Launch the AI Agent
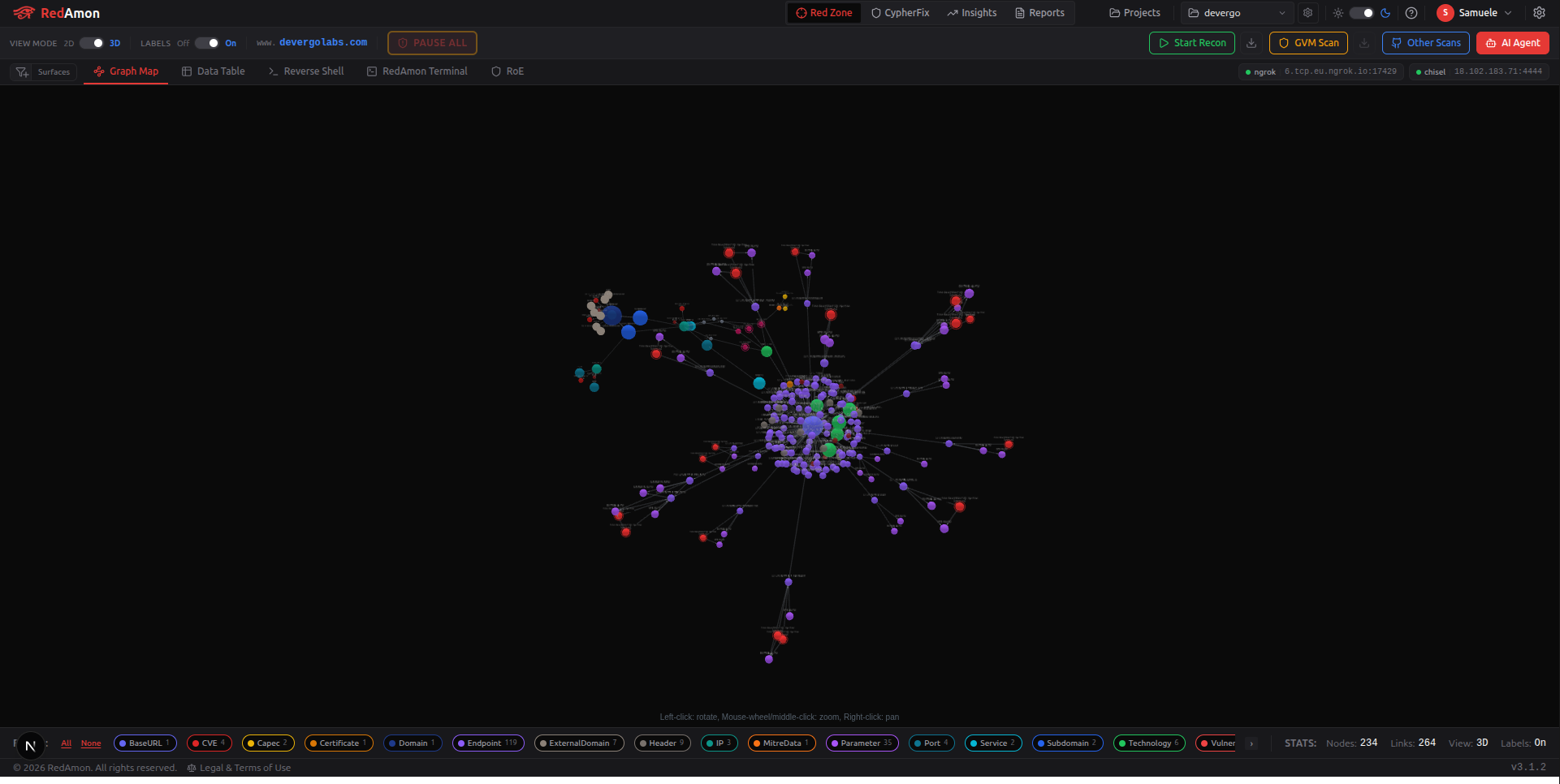The image size is (1560, 784). (x=1513, y=43)
